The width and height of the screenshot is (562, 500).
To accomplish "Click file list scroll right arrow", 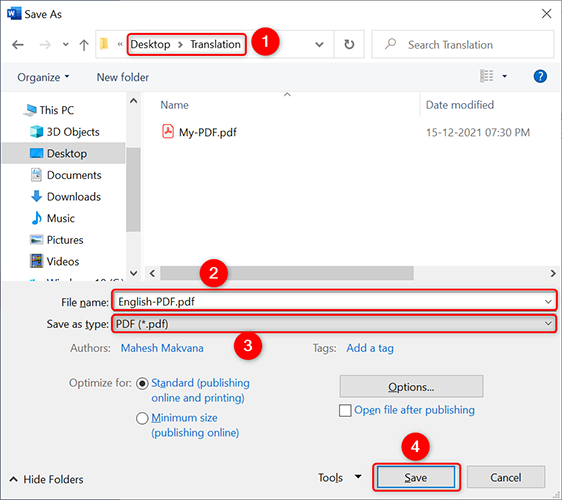I will coord(553,273).
